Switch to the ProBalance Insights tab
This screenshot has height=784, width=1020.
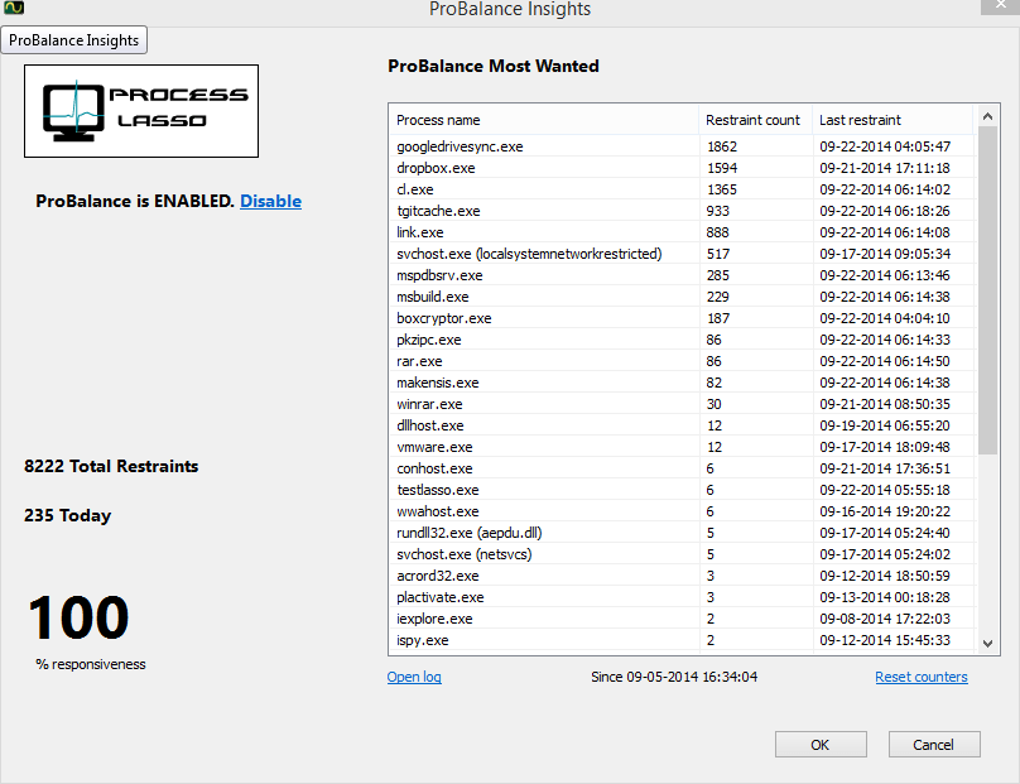pyautogui.click(x=74, y=40)
